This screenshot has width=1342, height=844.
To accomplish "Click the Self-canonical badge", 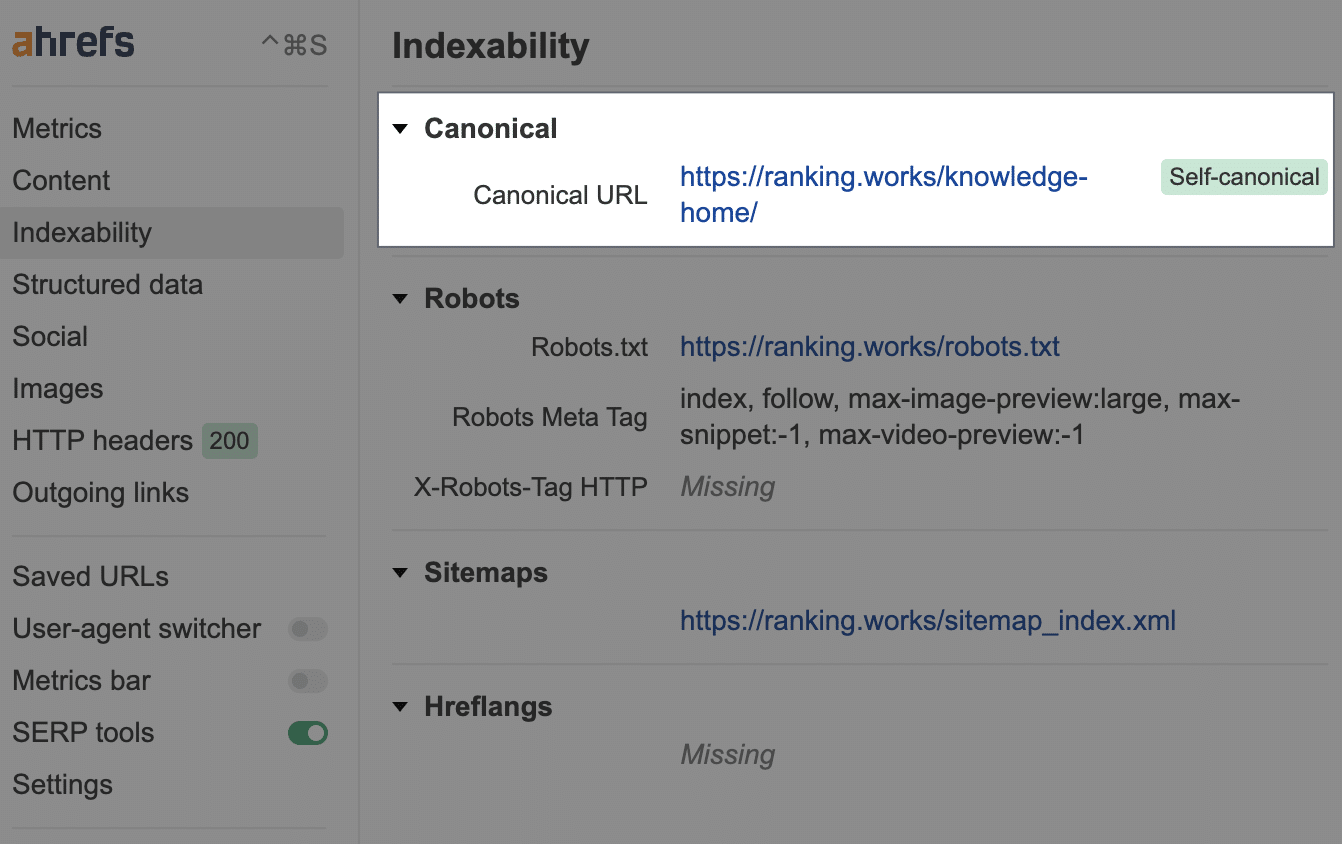I will click(x=1243, y=176).
